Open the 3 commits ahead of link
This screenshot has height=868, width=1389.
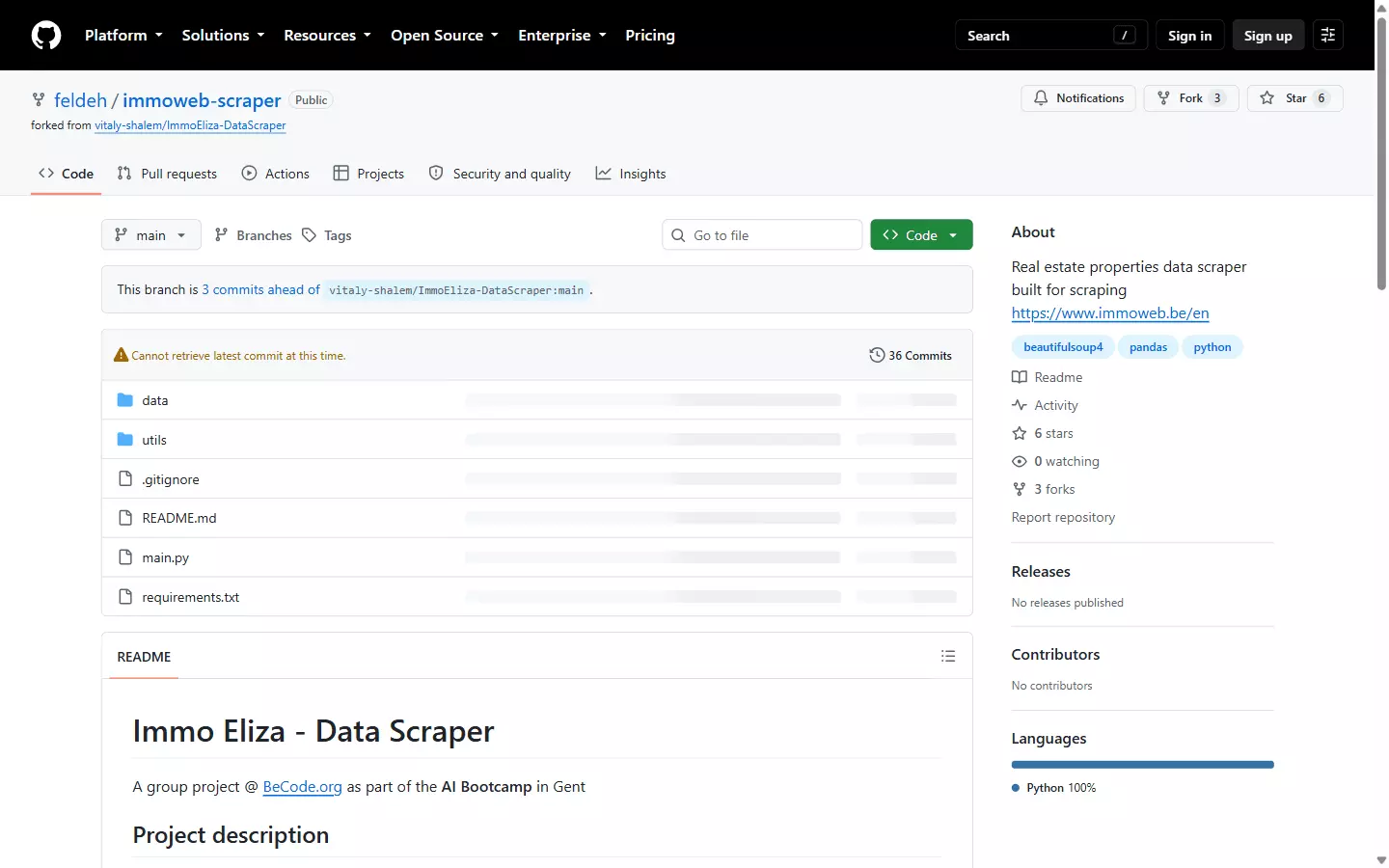click(x=260, y=289)
